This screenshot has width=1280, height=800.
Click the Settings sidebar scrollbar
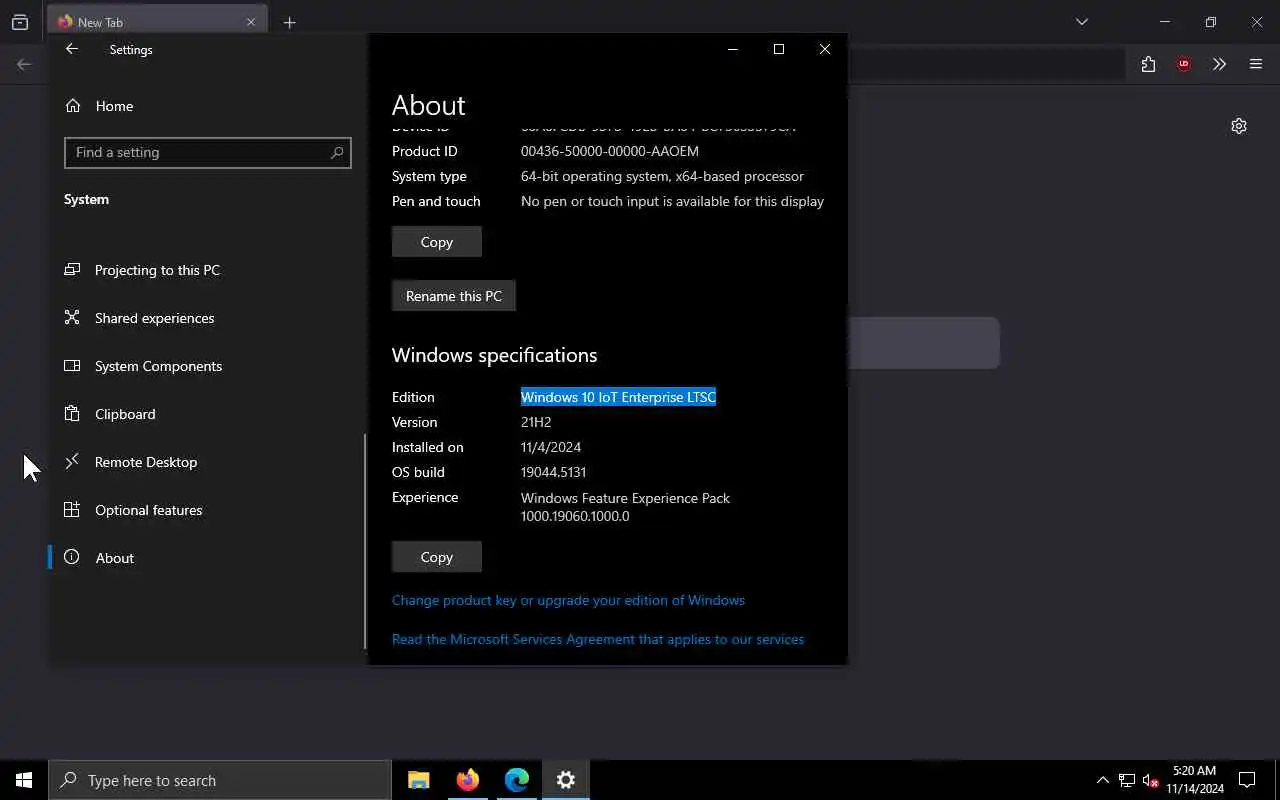(x=365, y=540)
